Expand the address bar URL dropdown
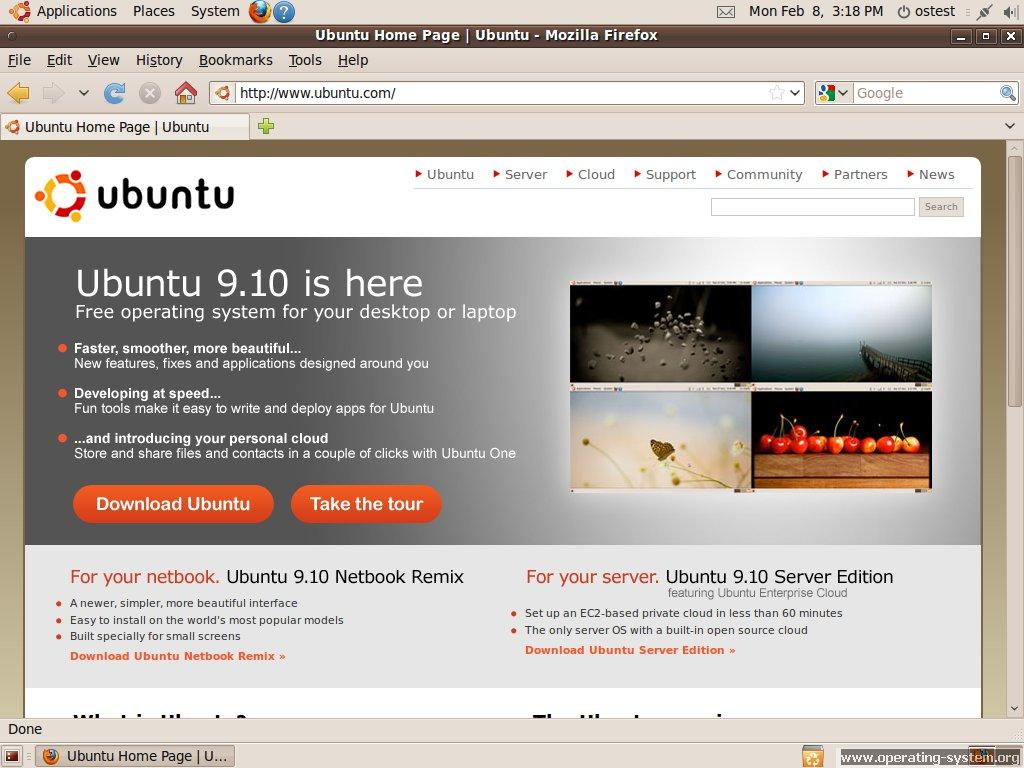Screen dimensions: 1024x768 click(795, 93)
